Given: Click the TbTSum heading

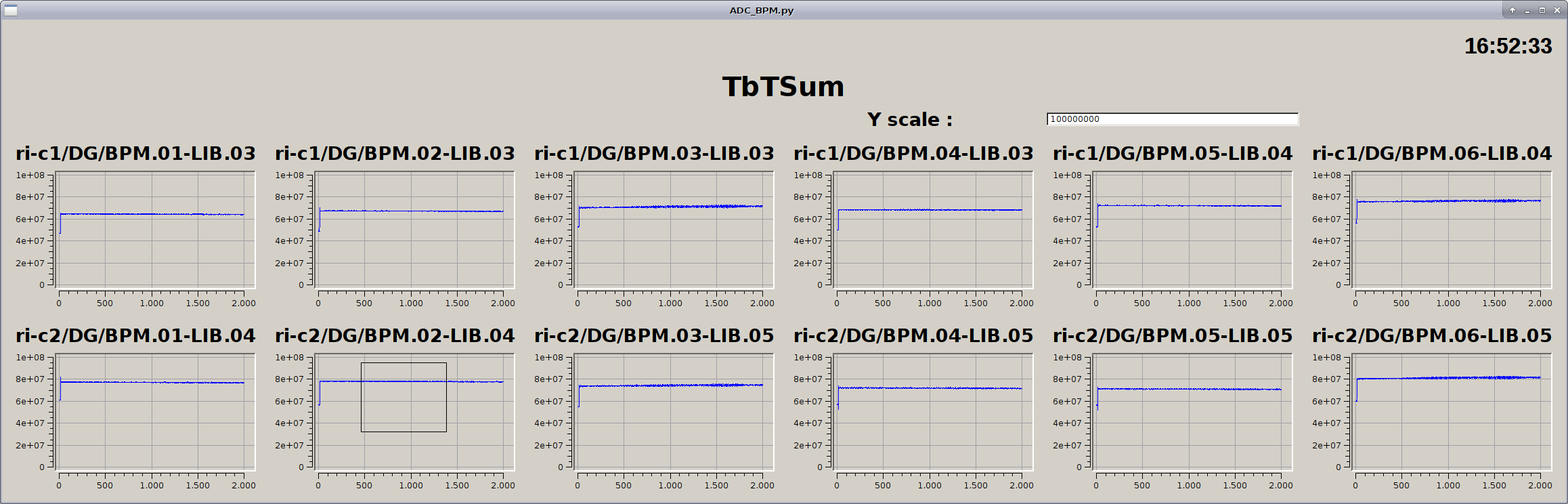Looking at the screenshot, I should pos(783,87).
